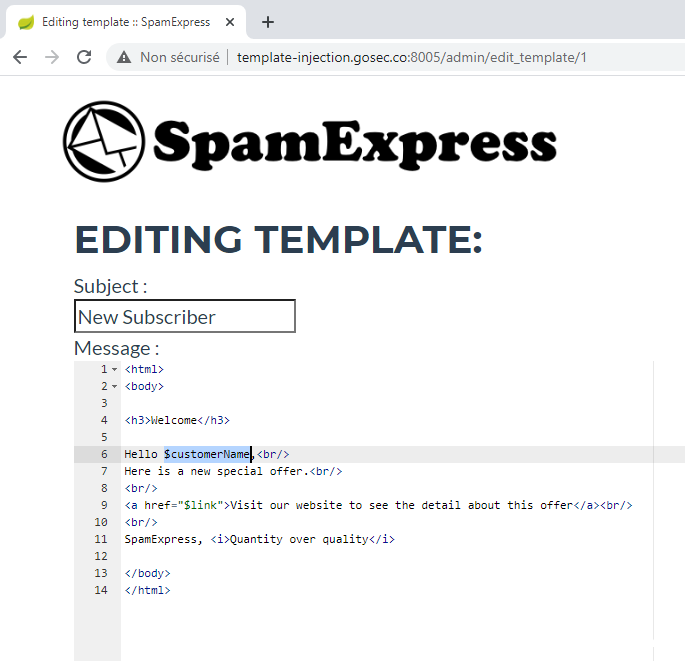This screenshot has width=685, height=661.
Task: Click the SpamExpress wordmark title
Action: tap(354, 143)
